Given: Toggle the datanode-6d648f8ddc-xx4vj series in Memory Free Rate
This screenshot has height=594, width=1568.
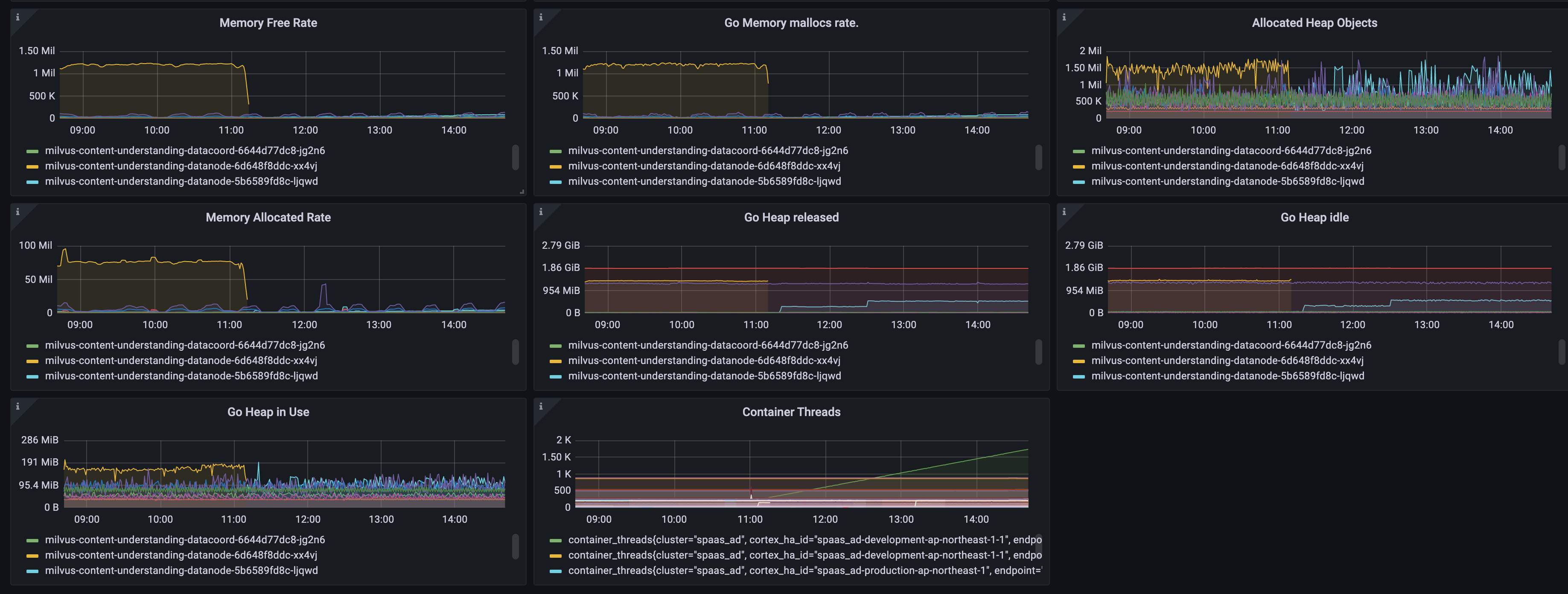Looking at the screenshot, I should (x=181, y=166).
